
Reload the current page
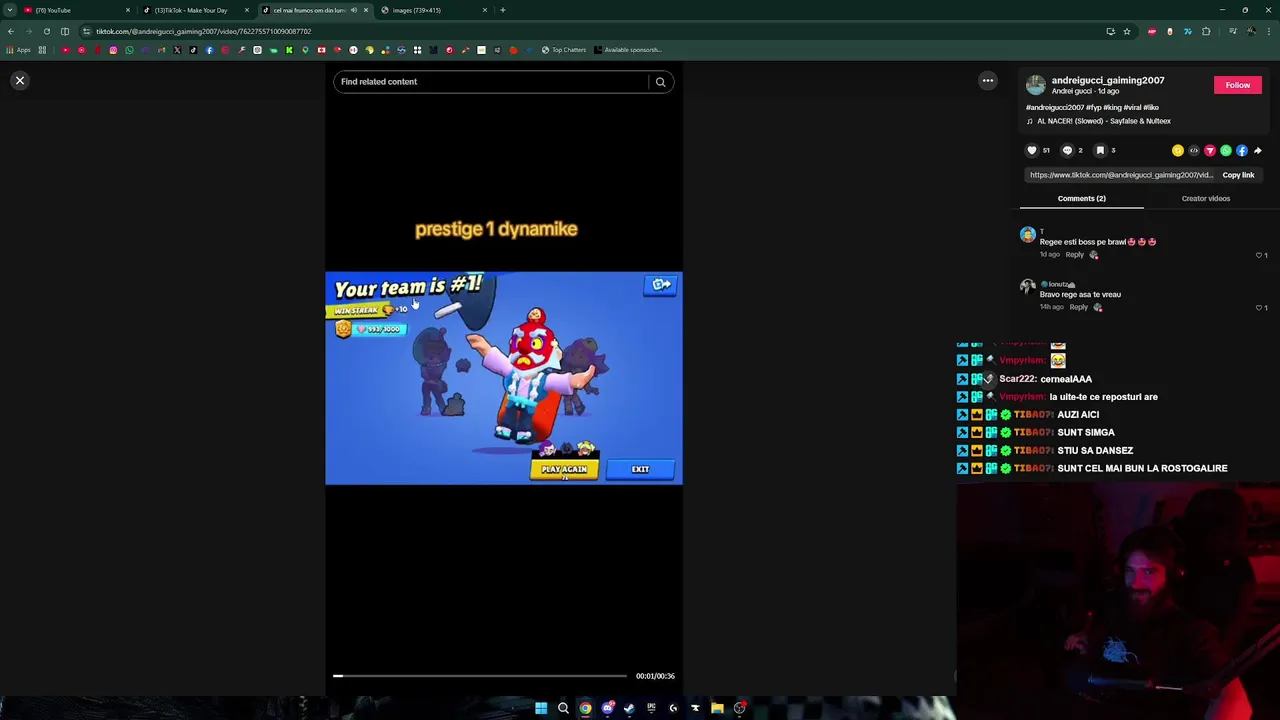pos(46,31)
